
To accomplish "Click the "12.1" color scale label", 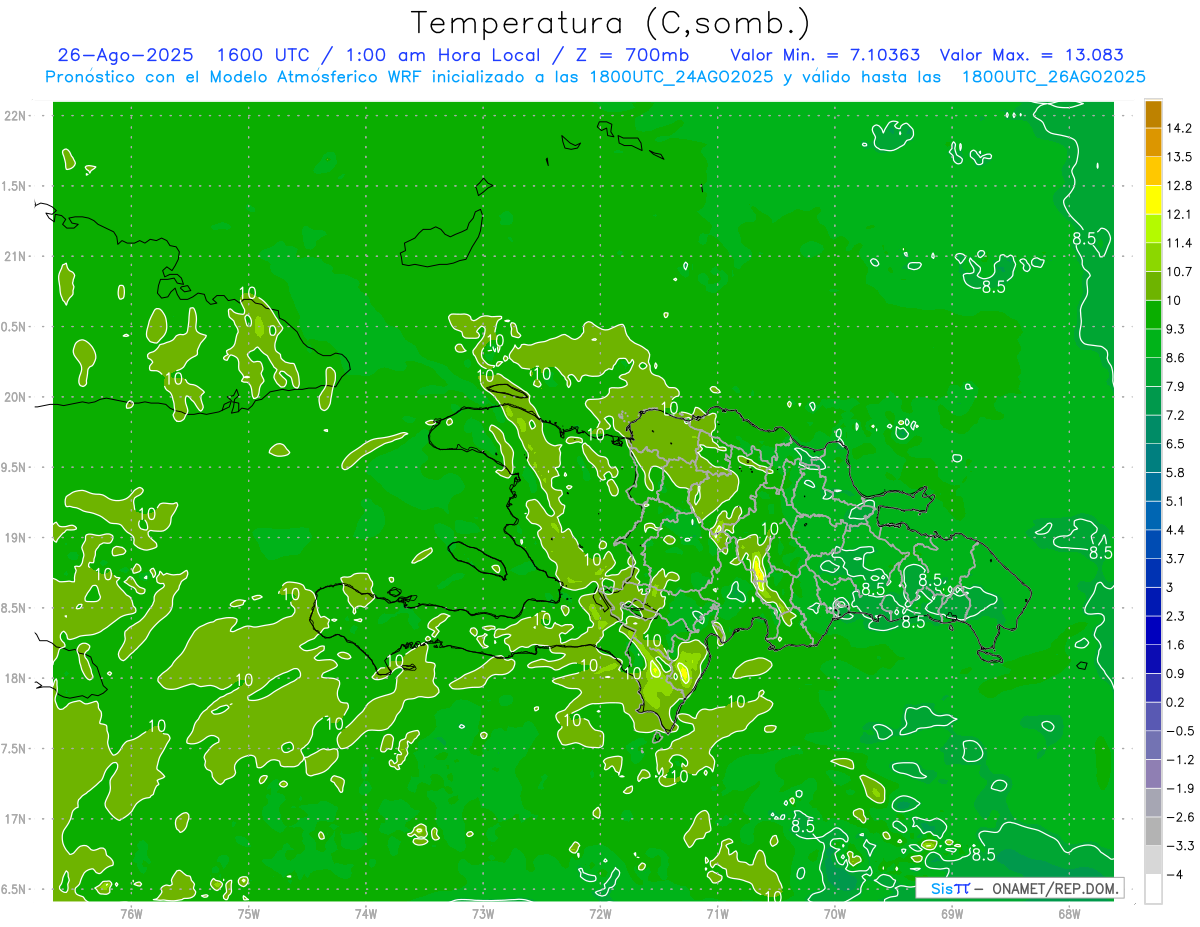I will point(1180,214).
